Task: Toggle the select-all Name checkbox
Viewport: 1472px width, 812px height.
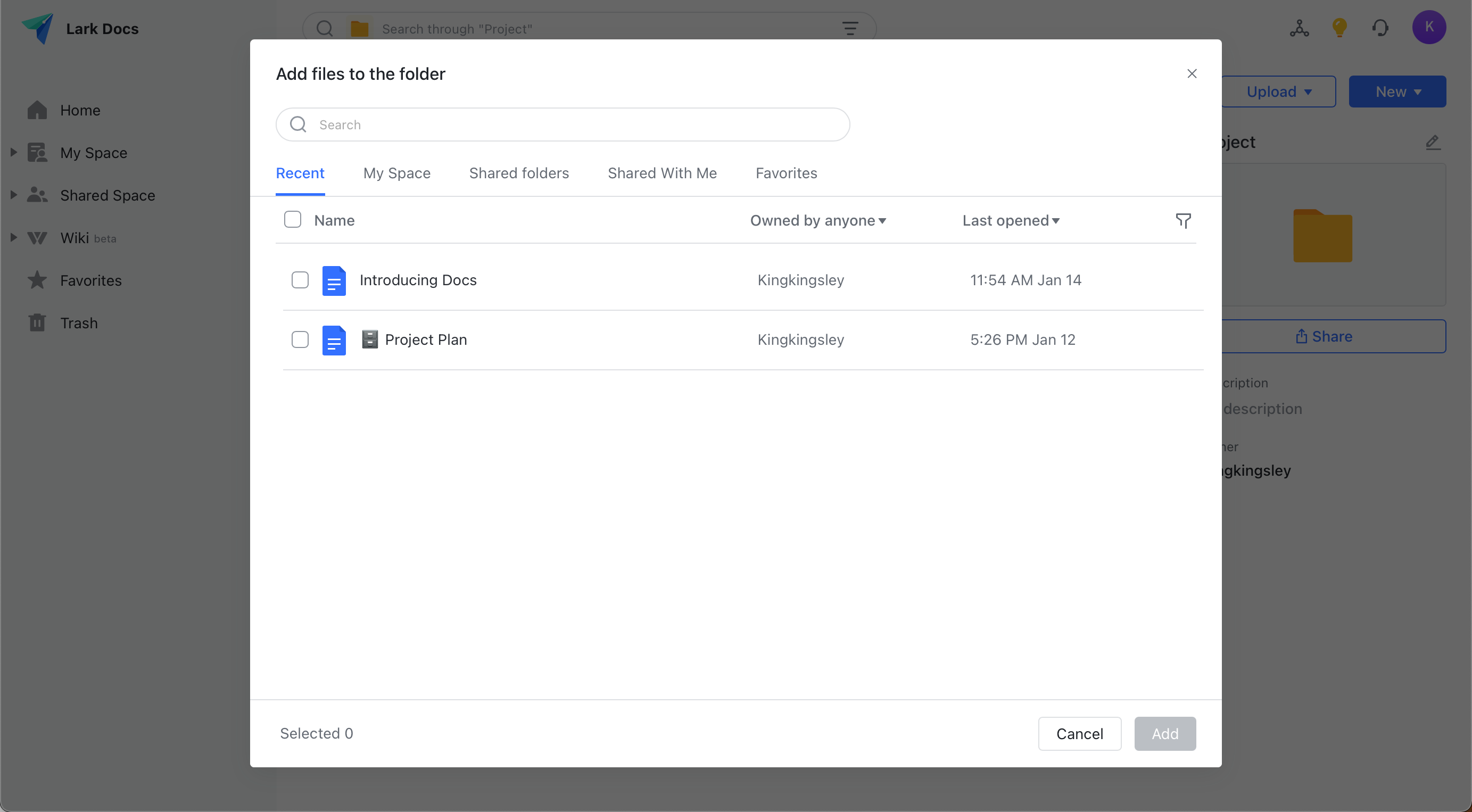Action: [x=293, y=220]
